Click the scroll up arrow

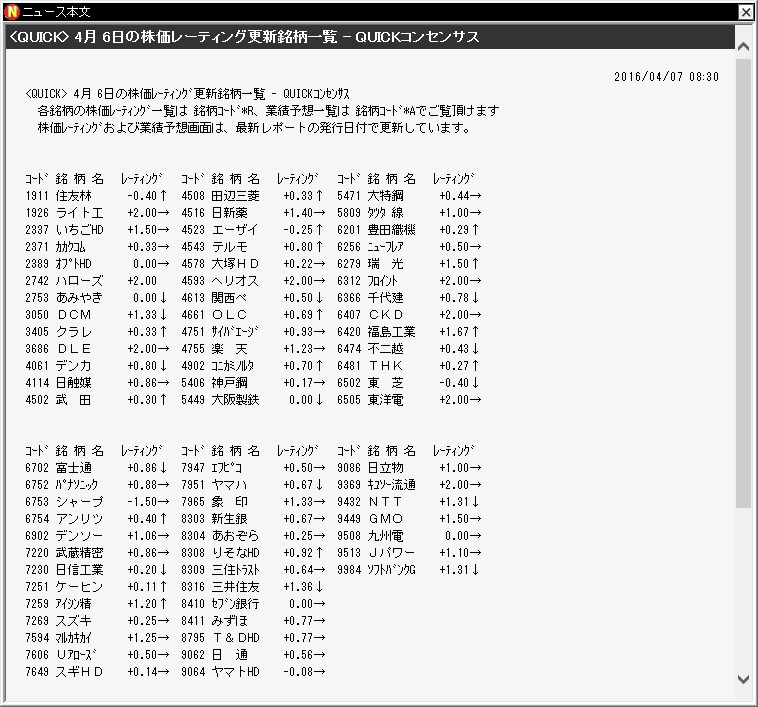(743, 47)
